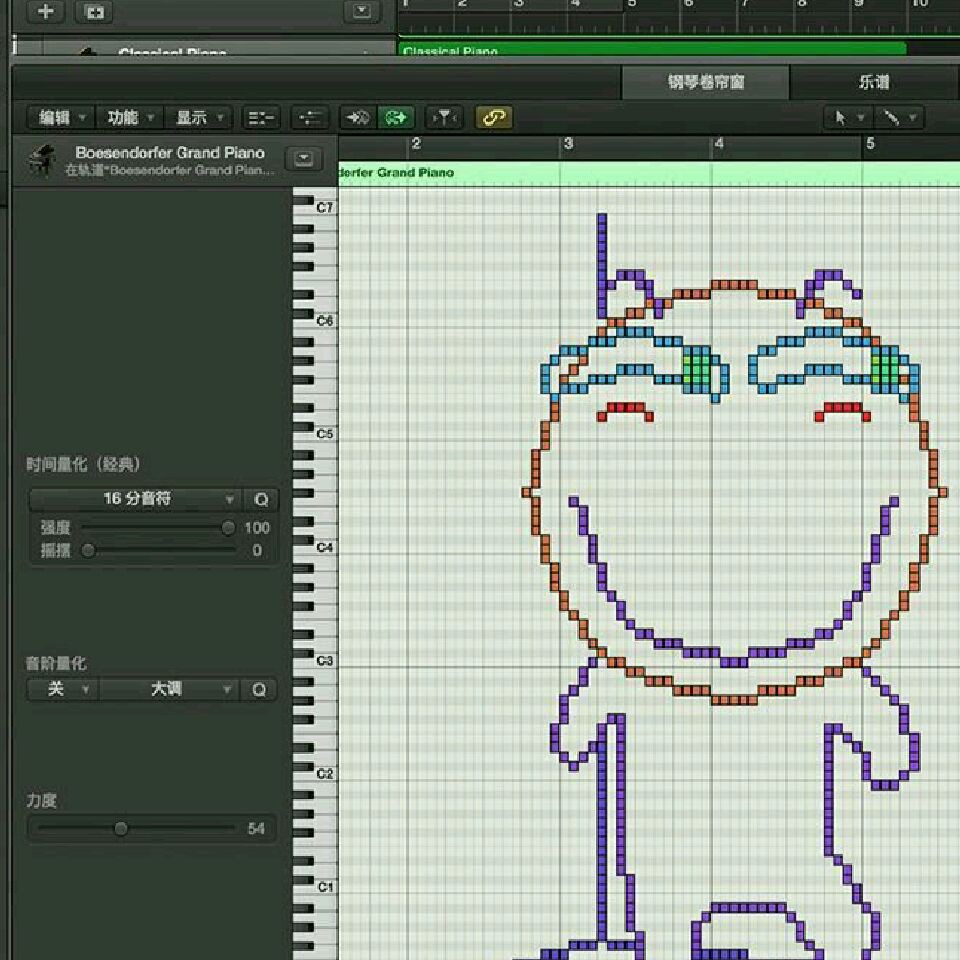Open the 编辑 menu
The image size is (960, 960).
click(x=59, y=118)
